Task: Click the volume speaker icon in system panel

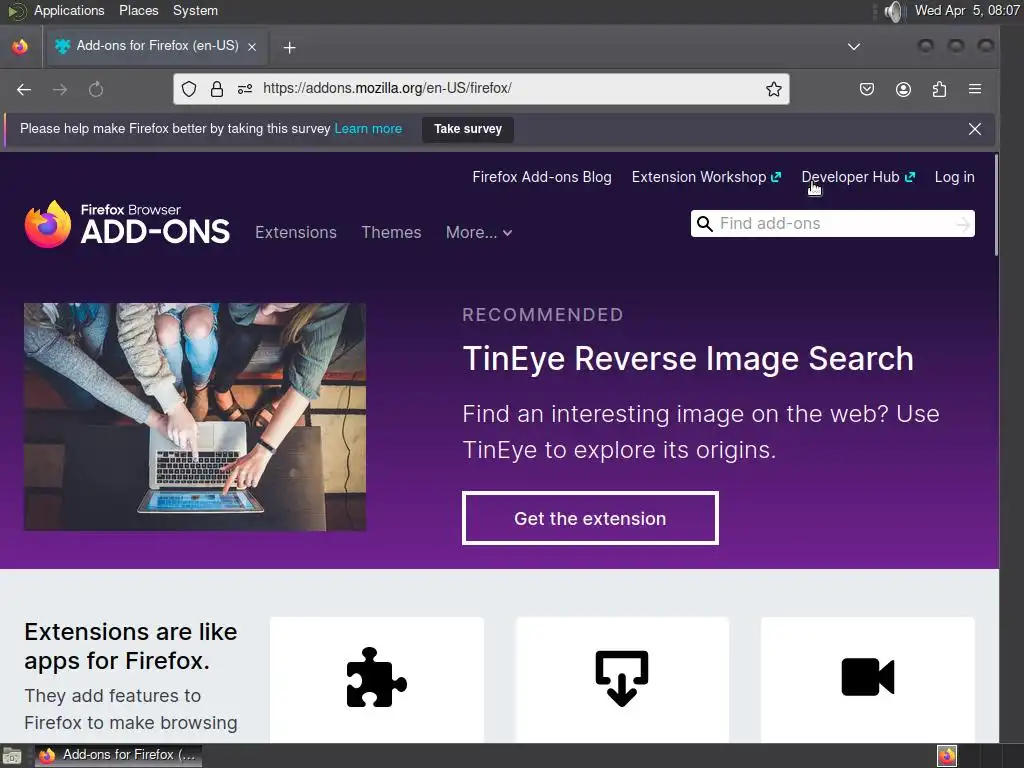Action: click(x=893, y=11)
